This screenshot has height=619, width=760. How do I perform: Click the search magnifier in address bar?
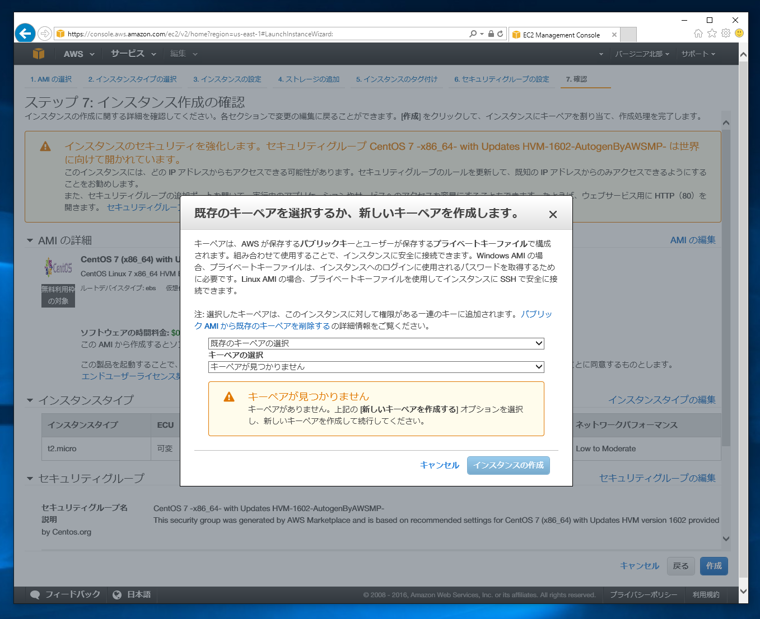pyautogui.click(x=473, y=34)
